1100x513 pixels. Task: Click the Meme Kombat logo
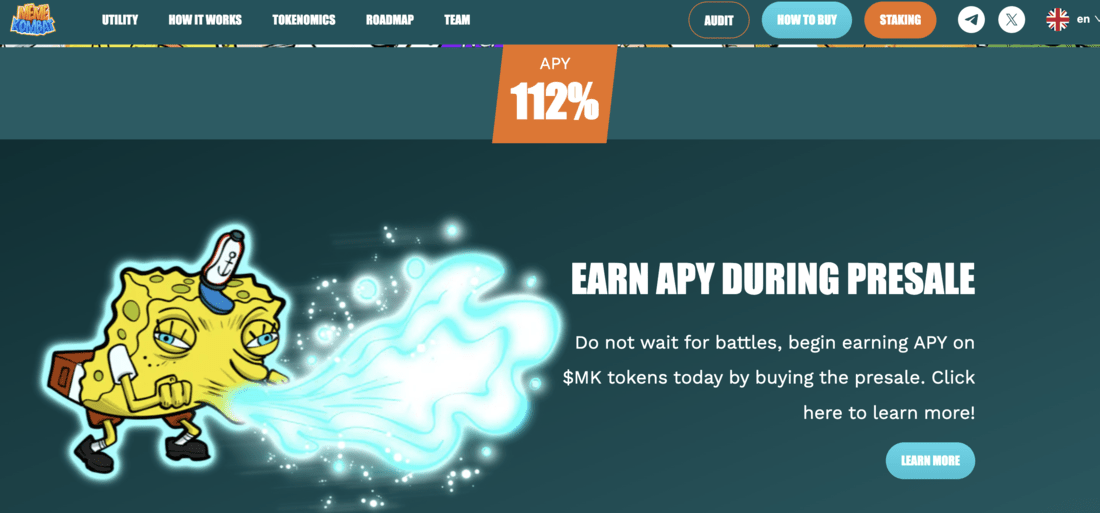33,19
